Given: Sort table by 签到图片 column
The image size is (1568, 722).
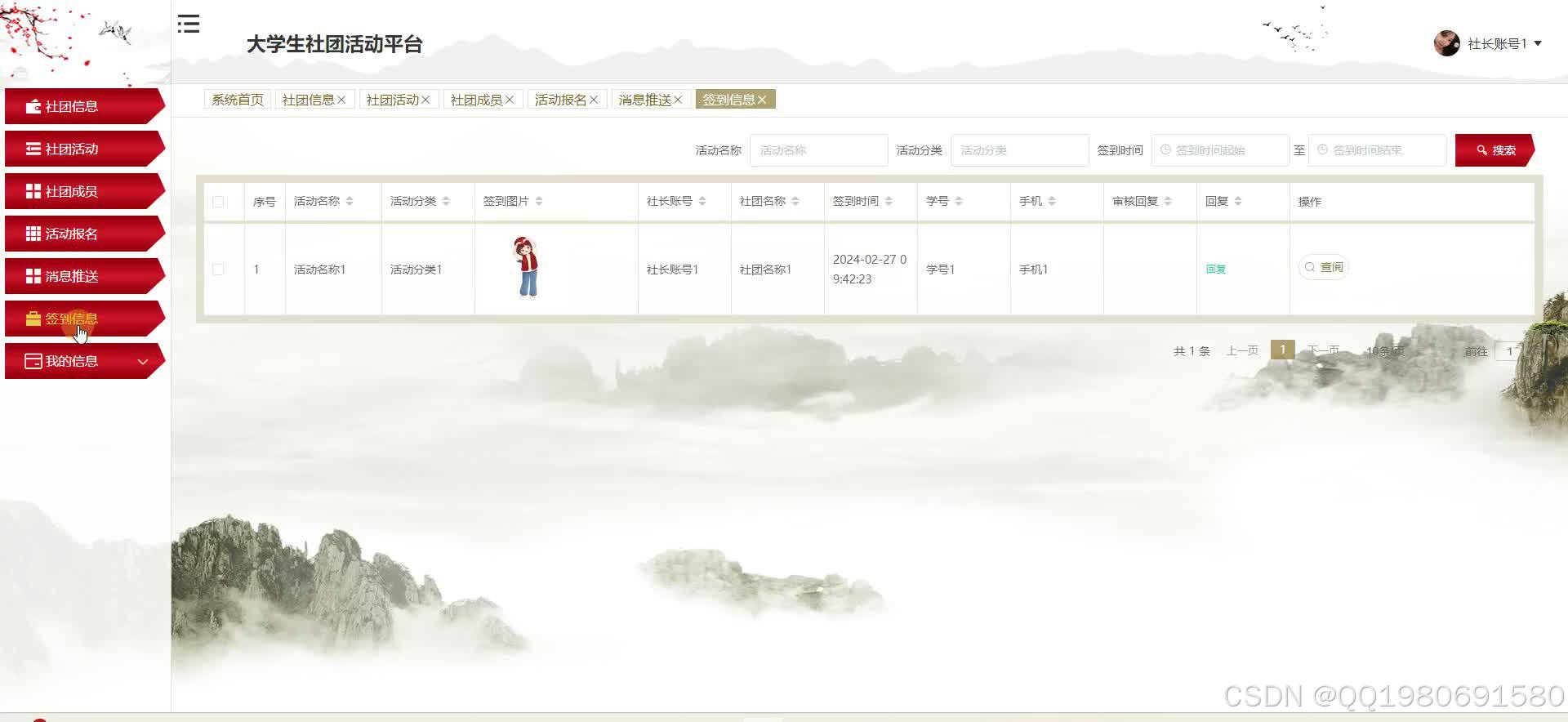Looking at the screenshot, I should pyautogui.click(x=539, y=201).
